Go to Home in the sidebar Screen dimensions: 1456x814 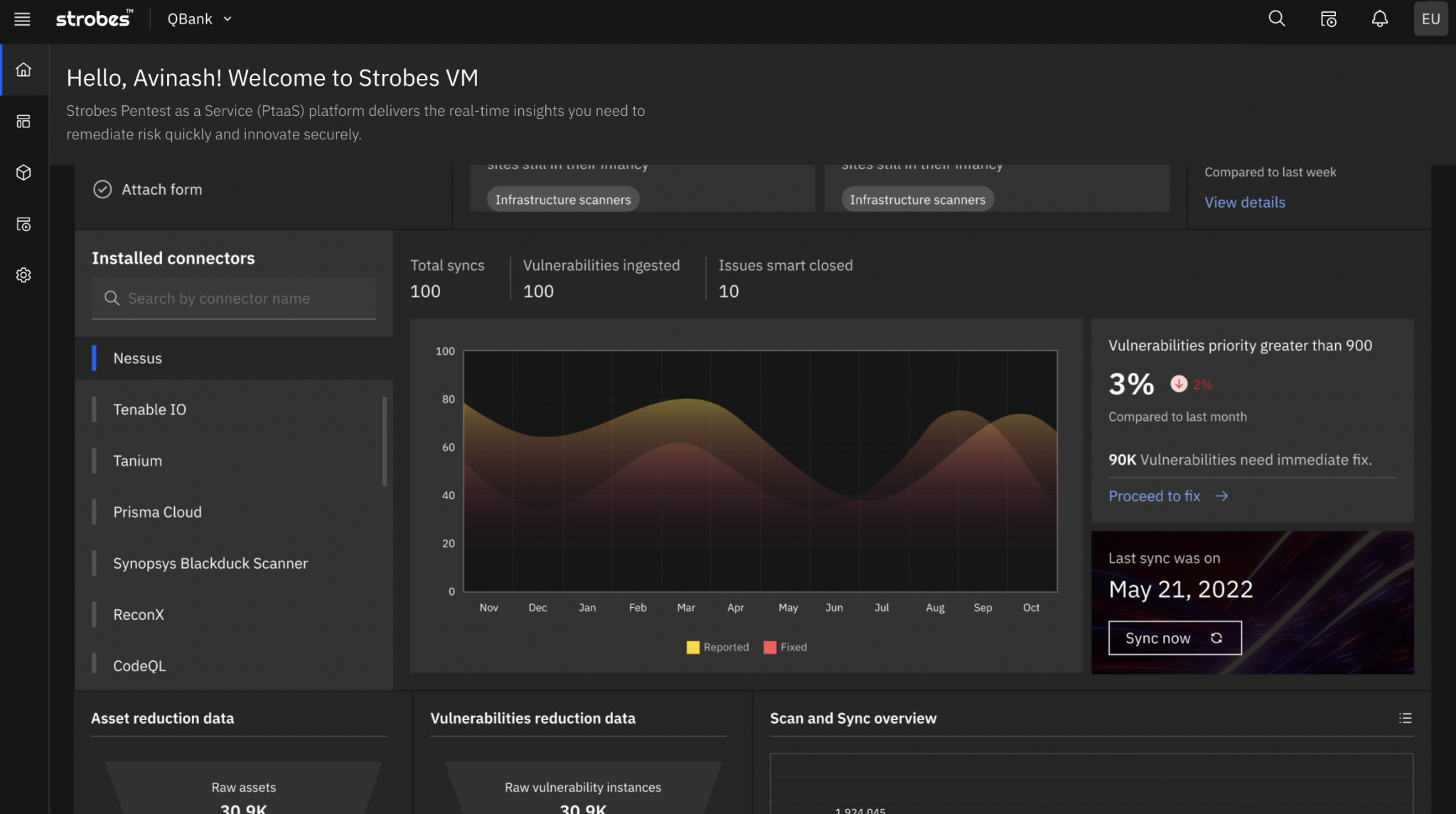pyautogui.click(x=23, y=70)
